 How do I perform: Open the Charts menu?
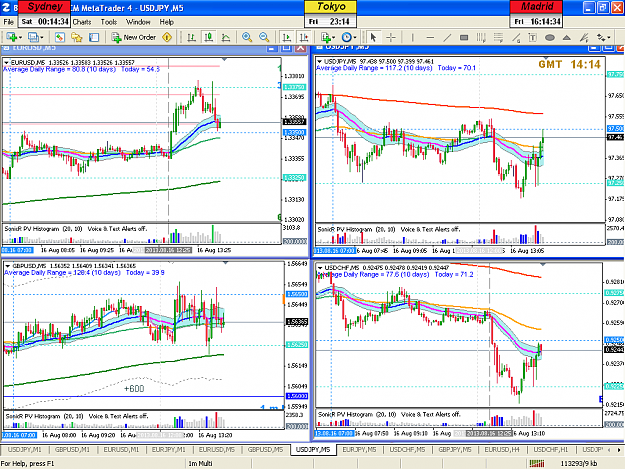[82, 22]
